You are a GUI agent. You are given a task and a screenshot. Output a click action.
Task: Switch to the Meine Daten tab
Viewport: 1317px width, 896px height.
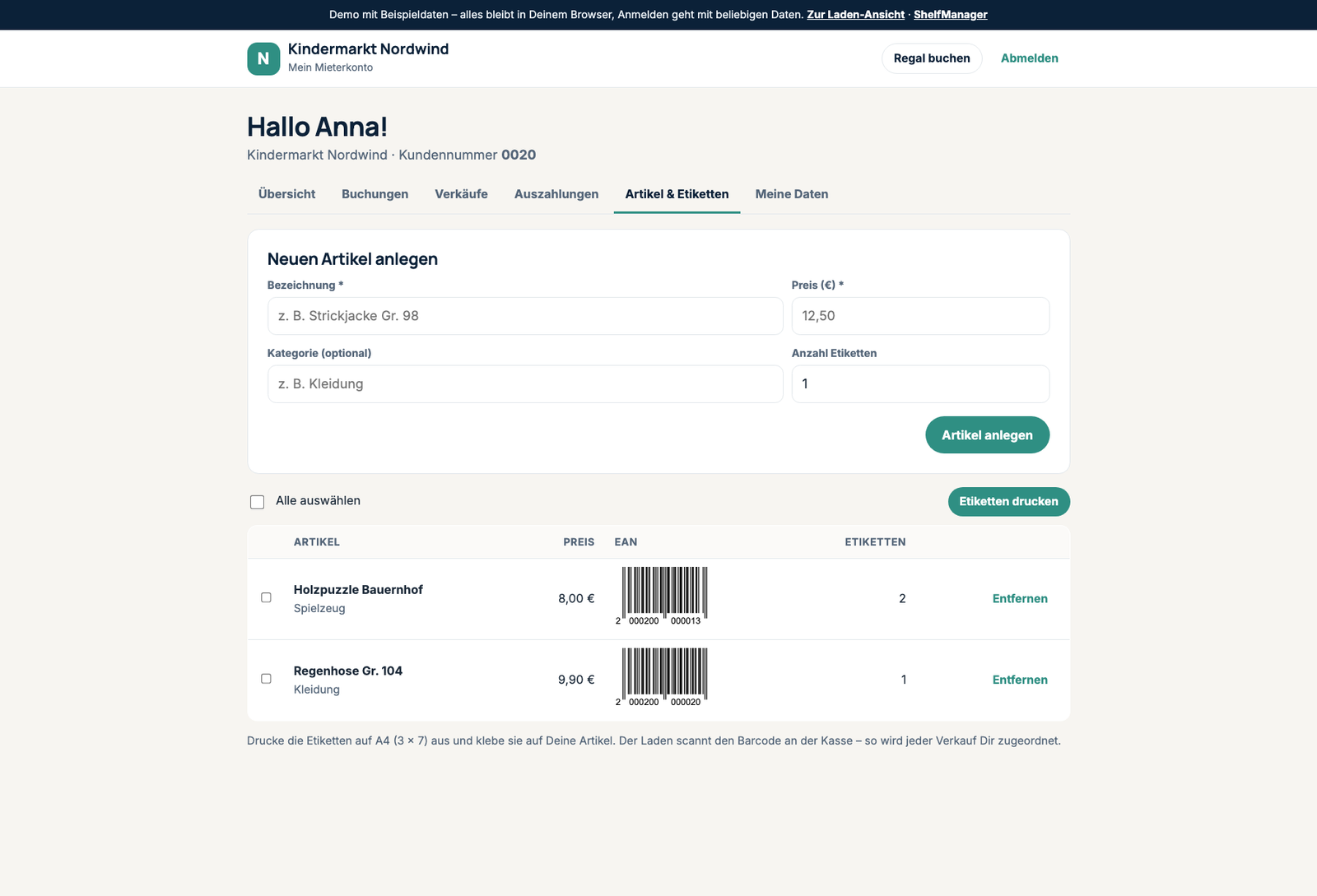pyautogui.click(x=792, y=194)
